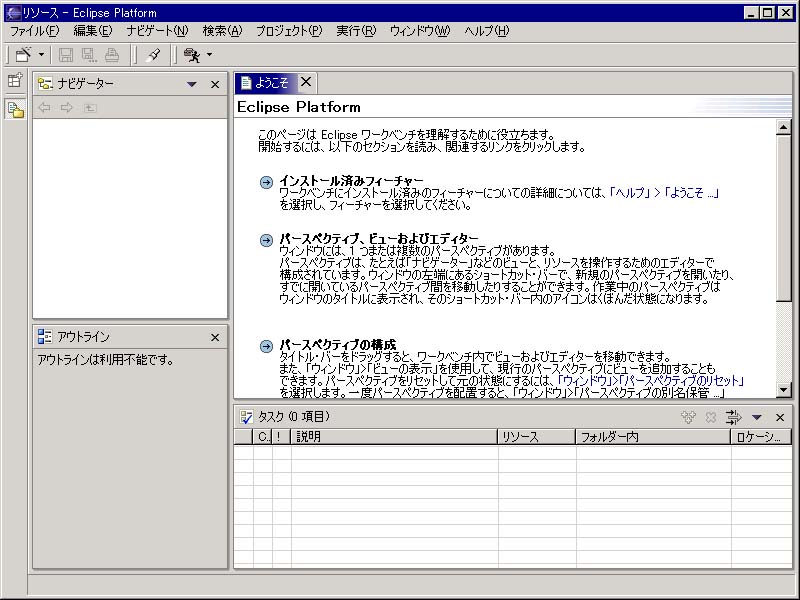800x600 pixels.
Task: Maximize the Eclipse Platform window
Action: [768, 12]
